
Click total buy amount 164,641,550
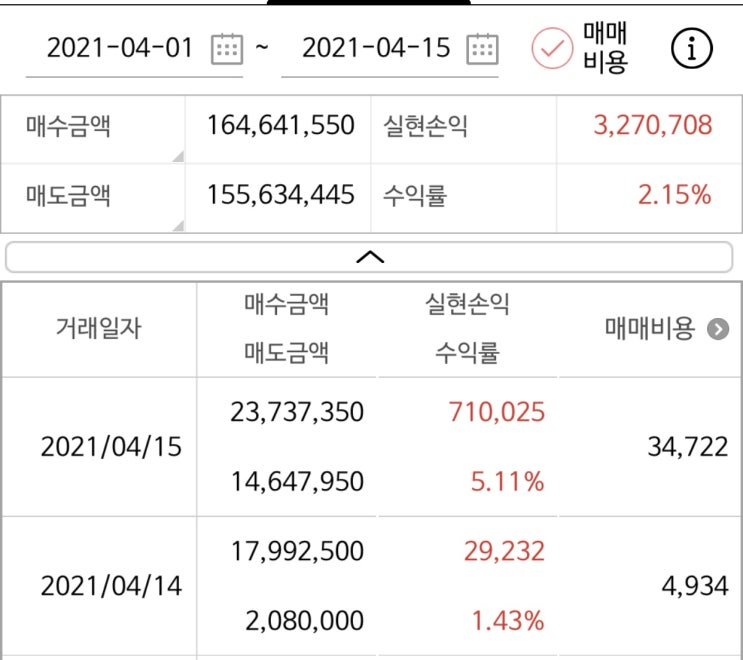point(281,126)
